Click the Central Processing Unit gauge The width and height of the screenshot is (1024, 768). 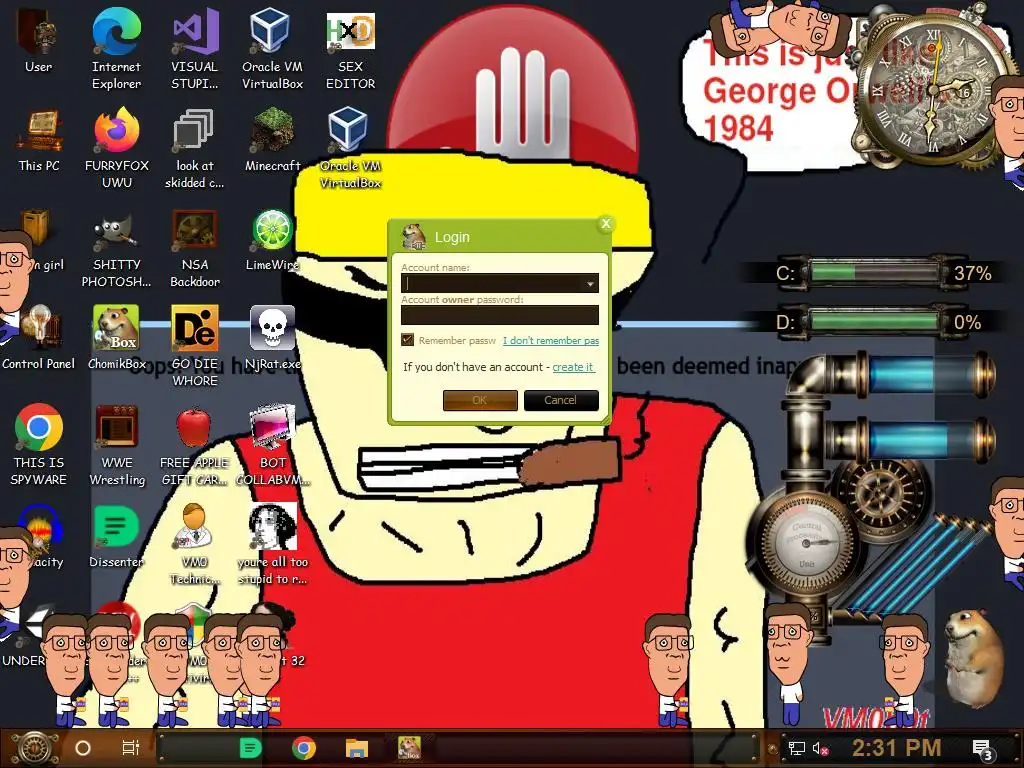coord(806,543)
